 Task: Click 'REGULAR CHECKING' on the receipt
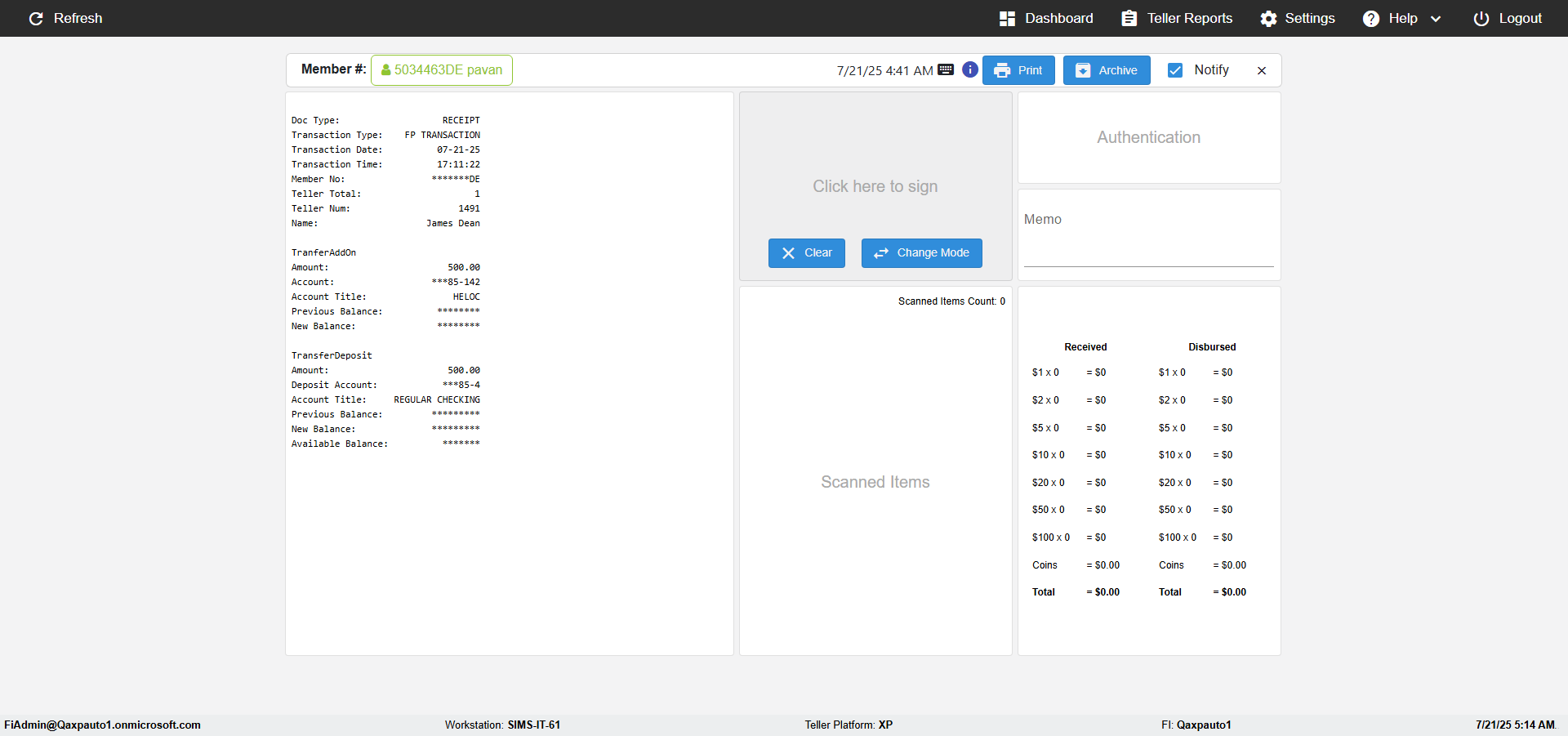[437, 400]
